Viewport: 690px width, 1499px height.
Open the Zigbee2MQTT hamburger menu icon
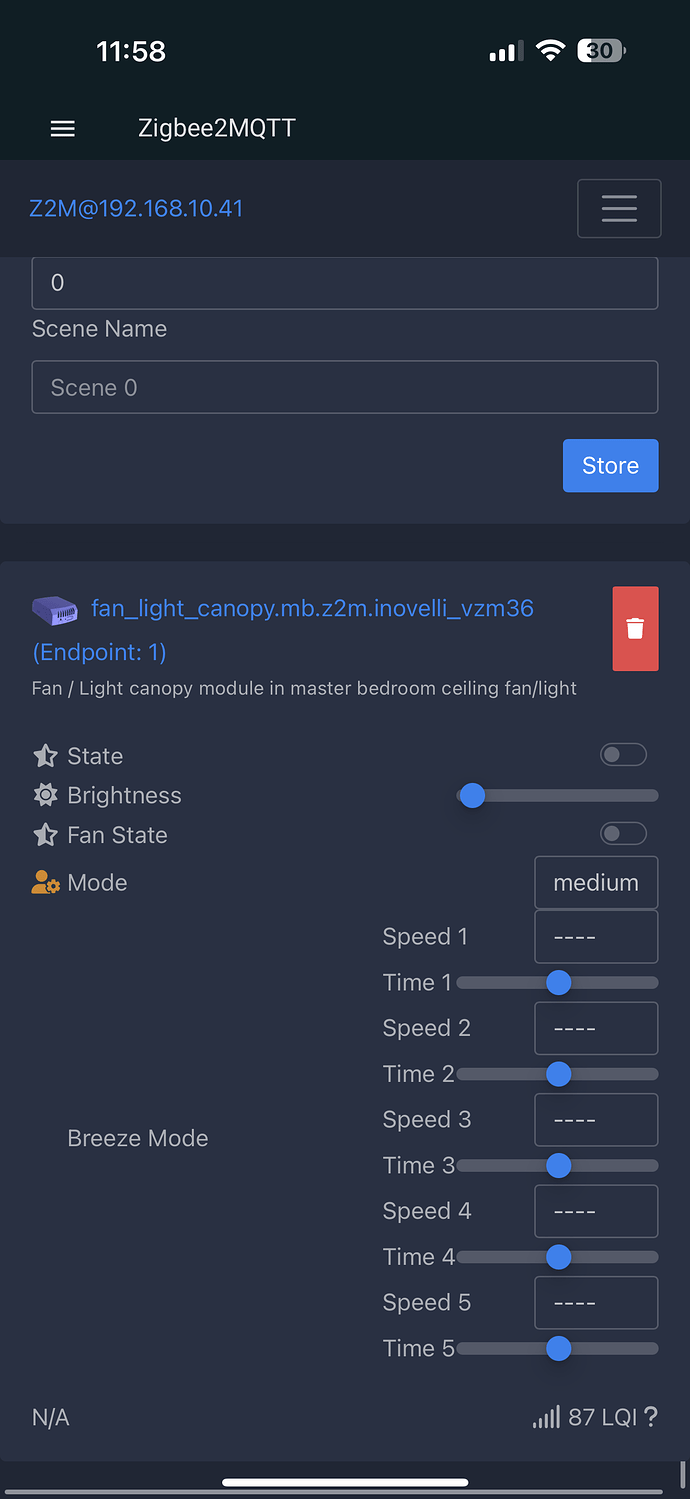pyautogui.click(x=63, y=129)
